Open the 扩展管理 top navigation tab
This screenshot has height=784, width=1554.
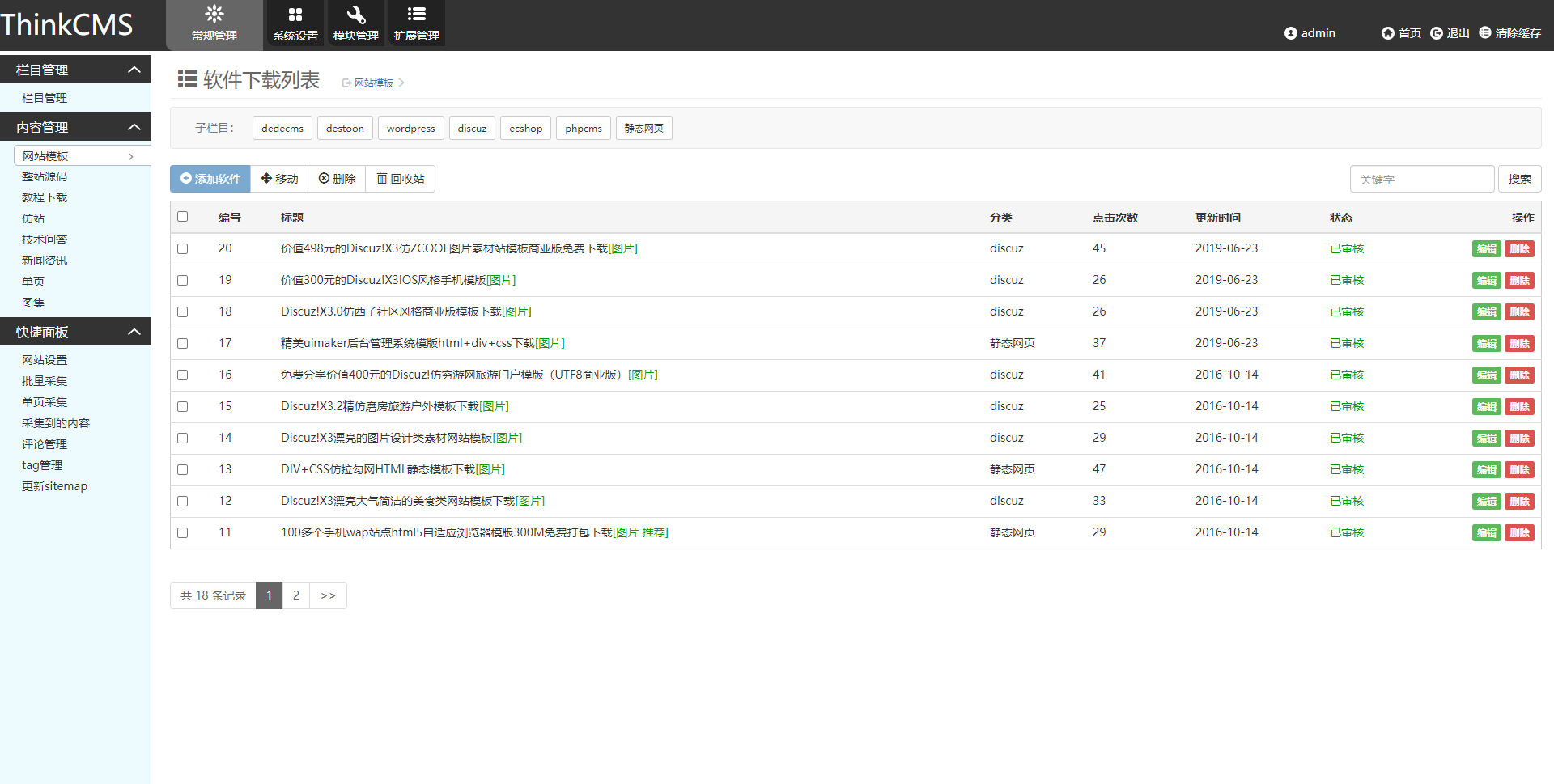417,24
